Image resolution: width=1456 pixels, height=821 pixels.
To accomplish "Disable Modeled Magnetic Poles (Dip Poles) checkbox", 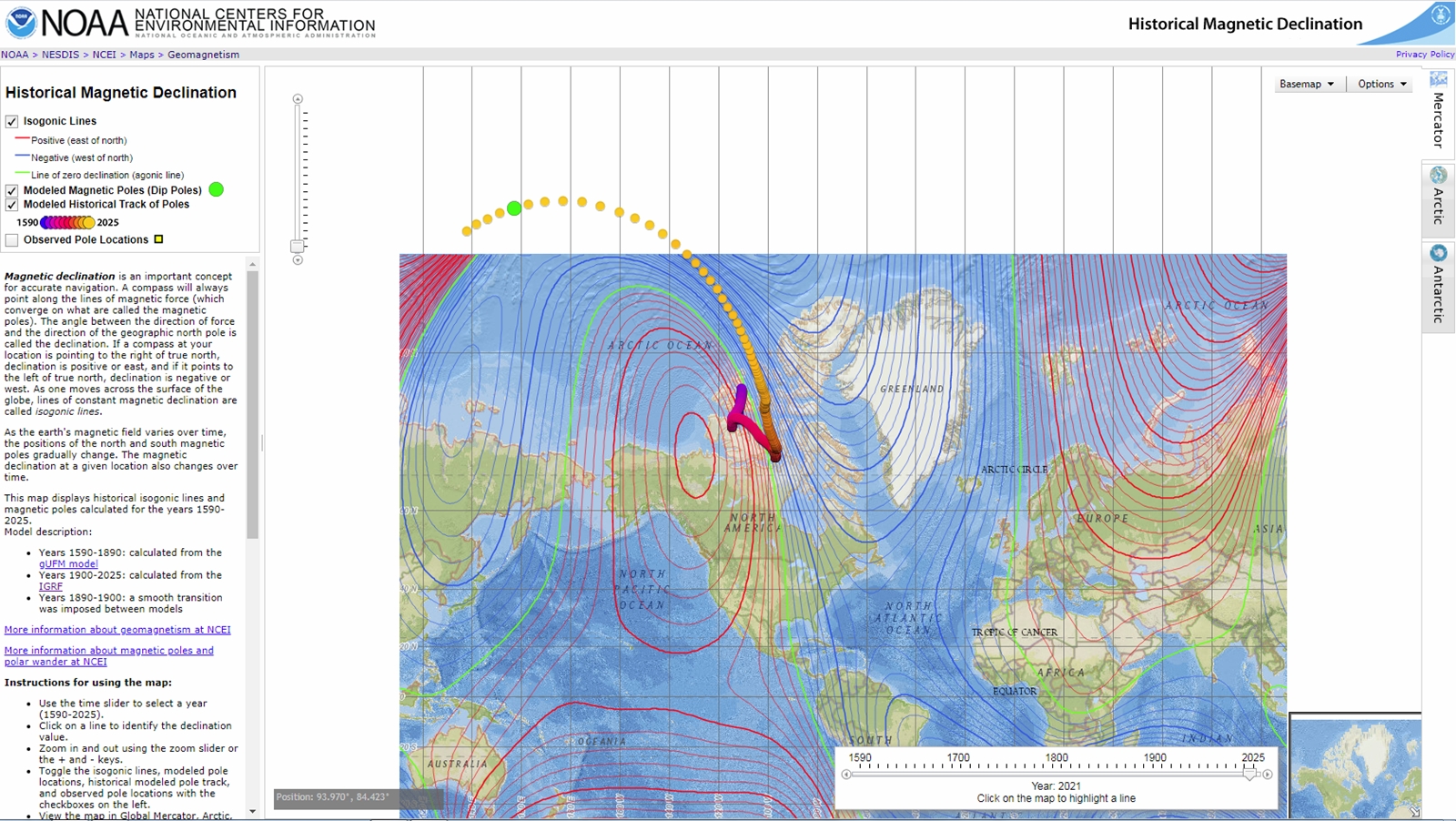I will pos(12,190).
